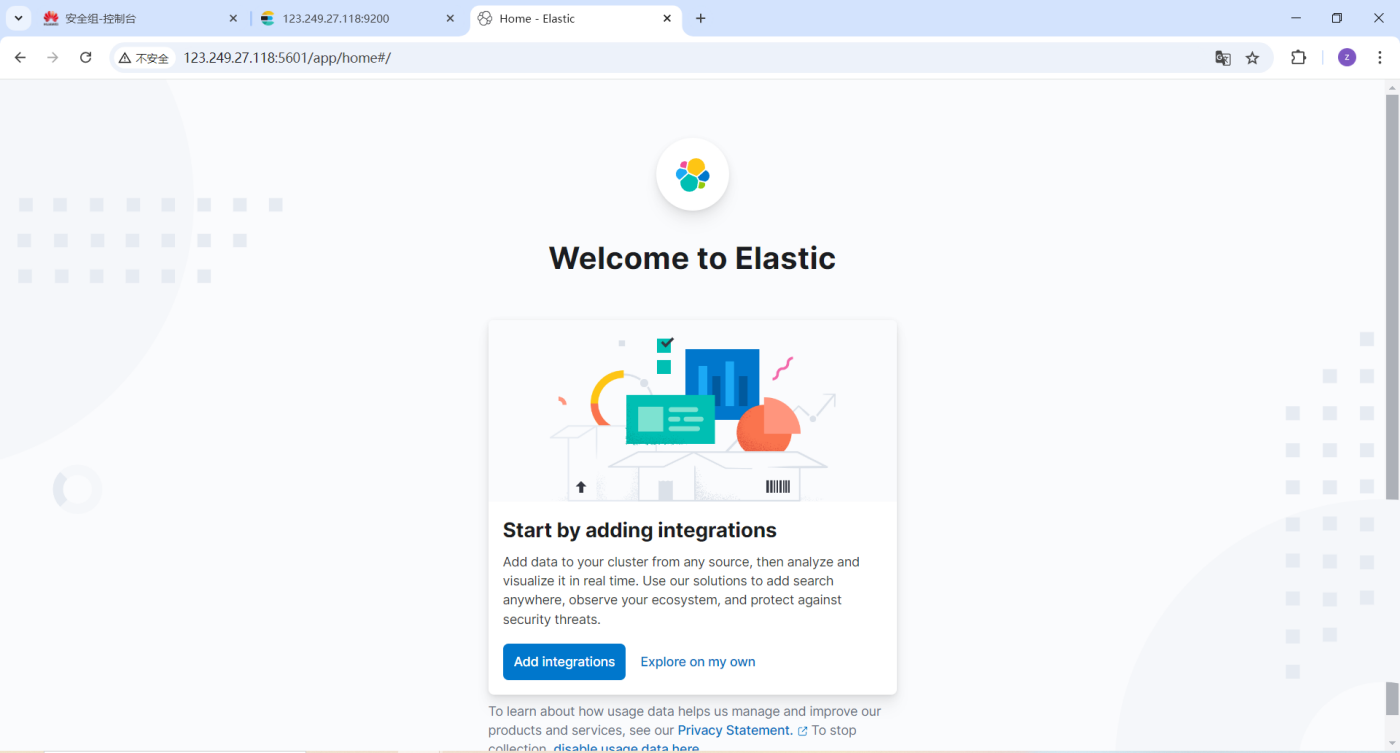The width and height of the screenshot is (1400, 753).
Task: Choose Explore on my own
Action: click(x=698, y=662)
